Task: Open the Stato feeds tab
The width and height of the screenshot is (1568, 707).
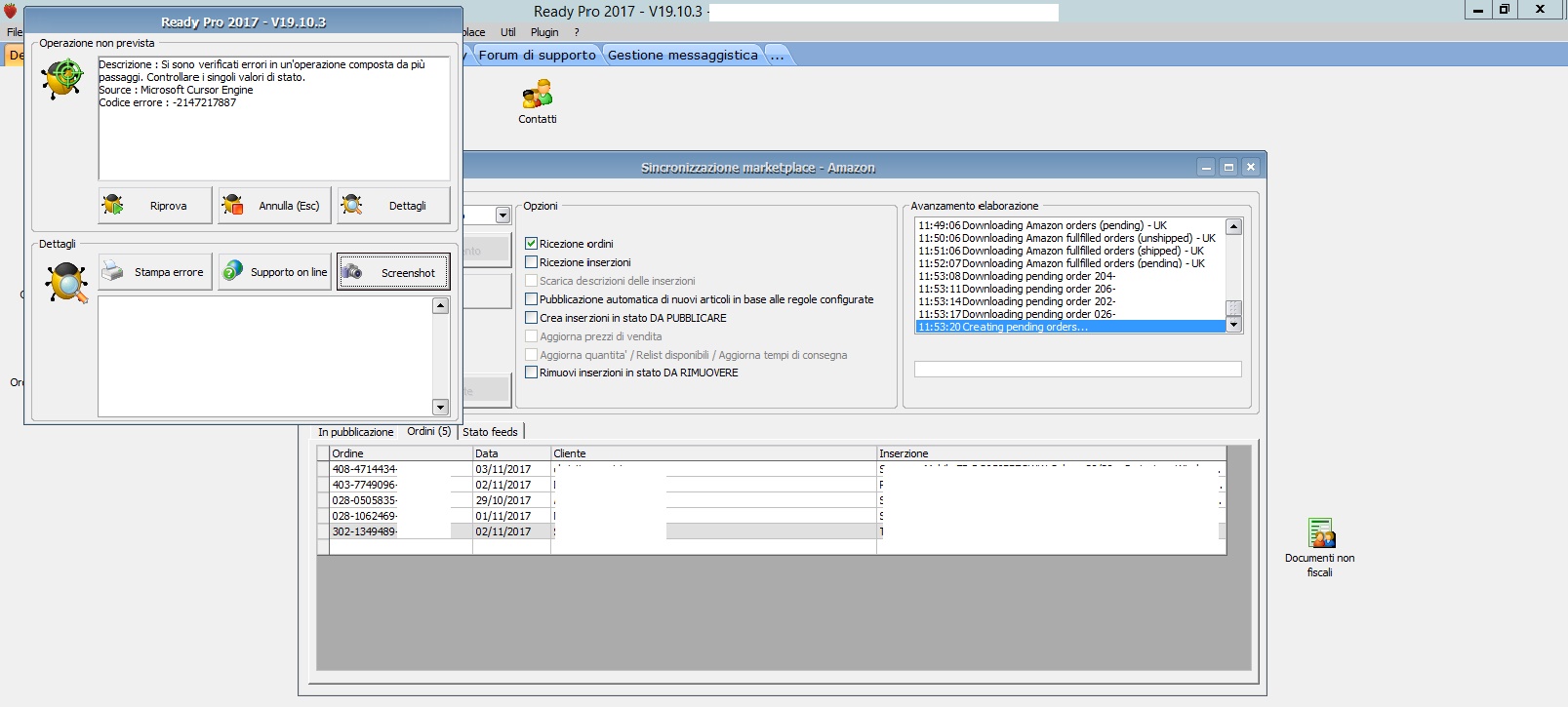Action: tap(491, 432)
